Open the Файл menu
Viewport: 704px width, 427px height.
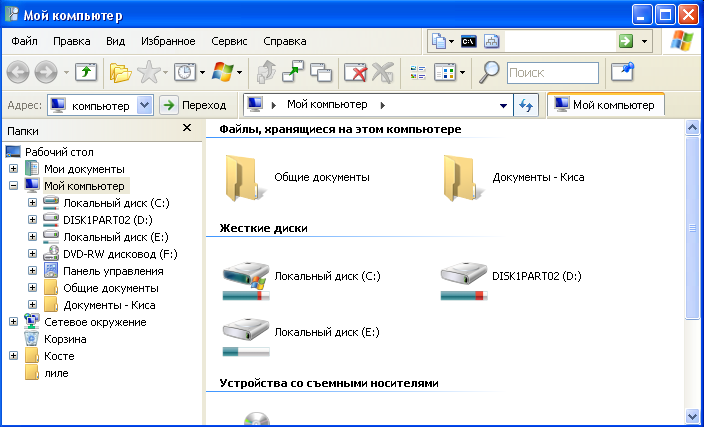(x=24, y=41)
